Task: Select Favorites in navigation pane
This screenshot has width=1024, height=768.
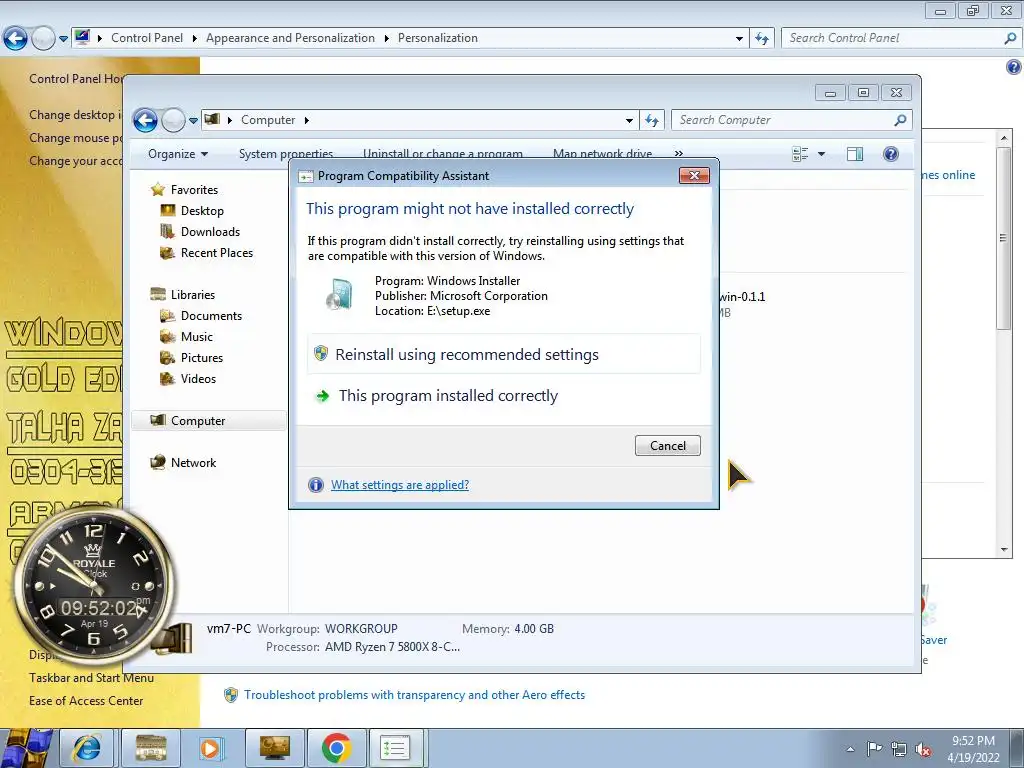Action: 194,189
